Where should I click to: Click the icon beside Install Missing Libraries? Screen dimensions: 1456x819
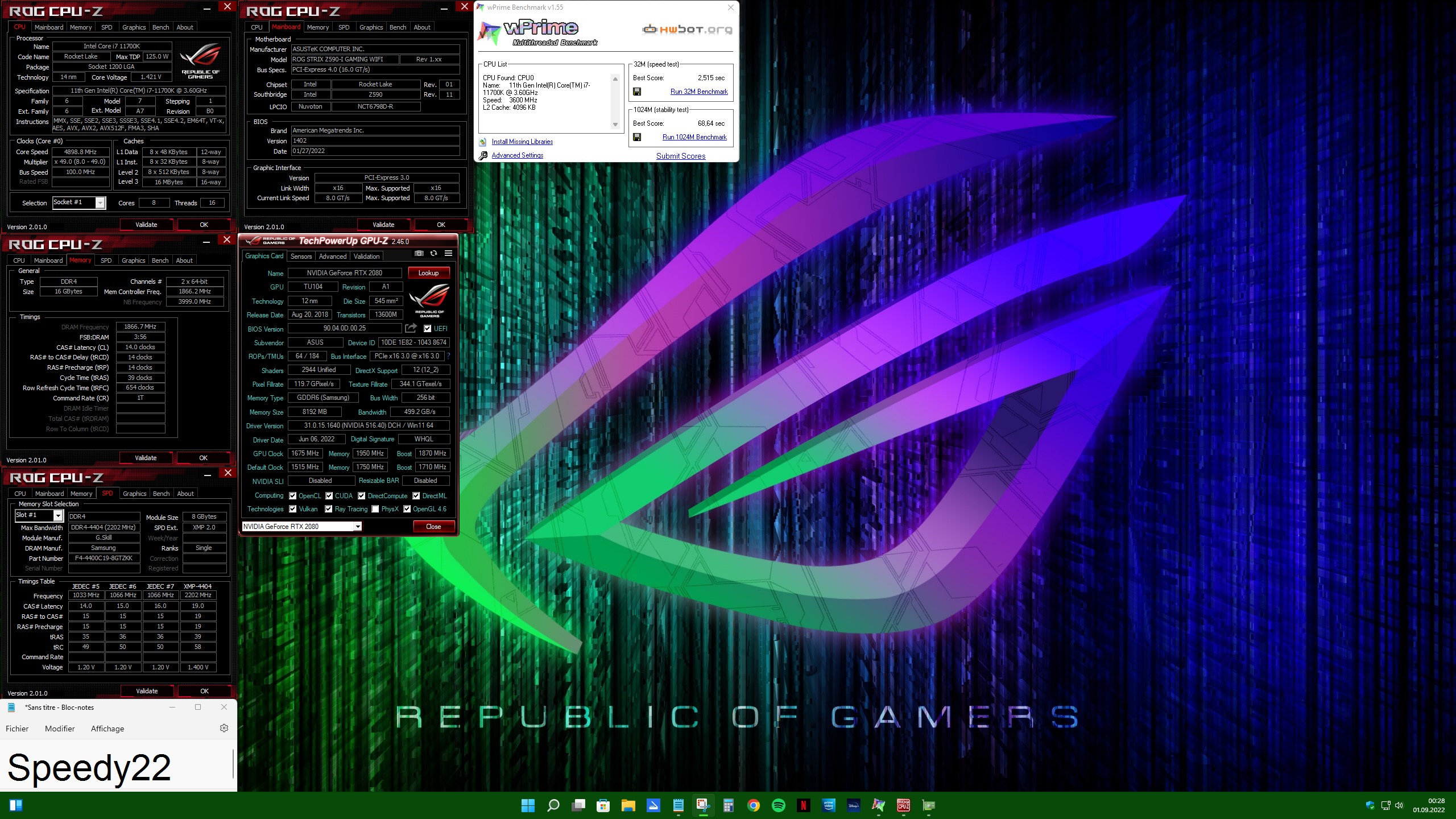(483, 142)
